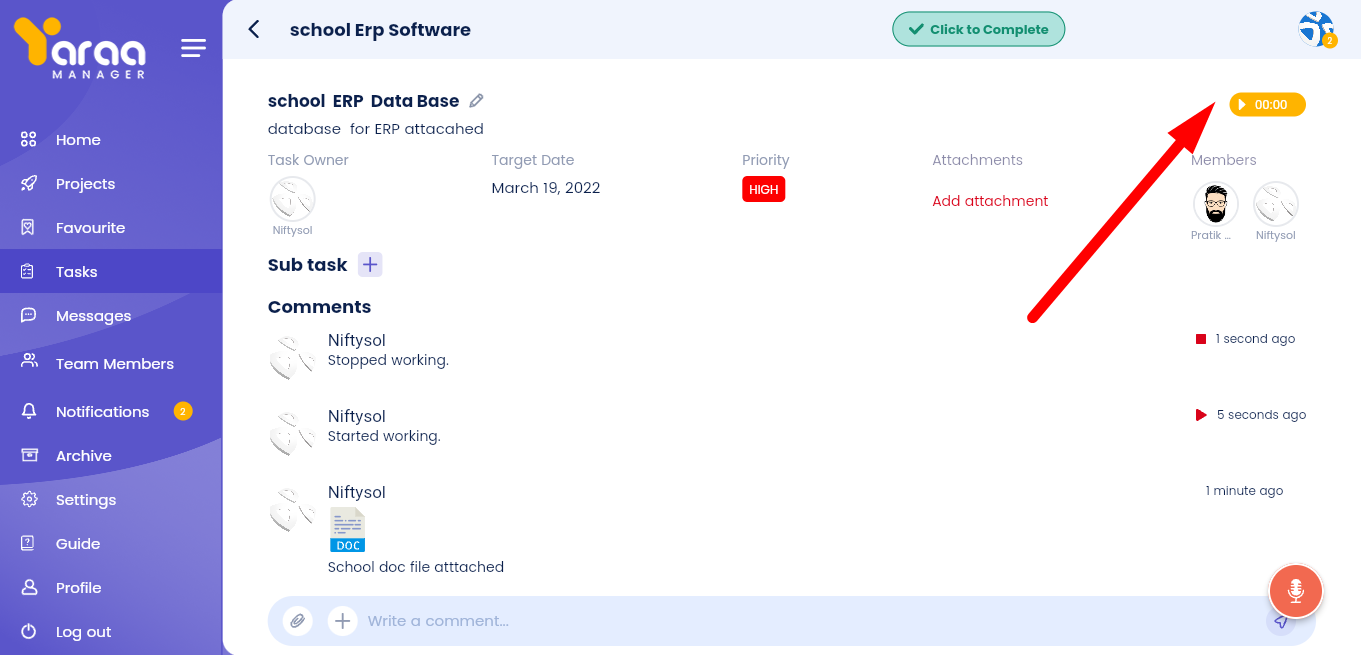Image resolution: width=1361 pixels, height=655 pixels.
Task: Open the attached DOC file icon
Action: click(x=347, y=530)
